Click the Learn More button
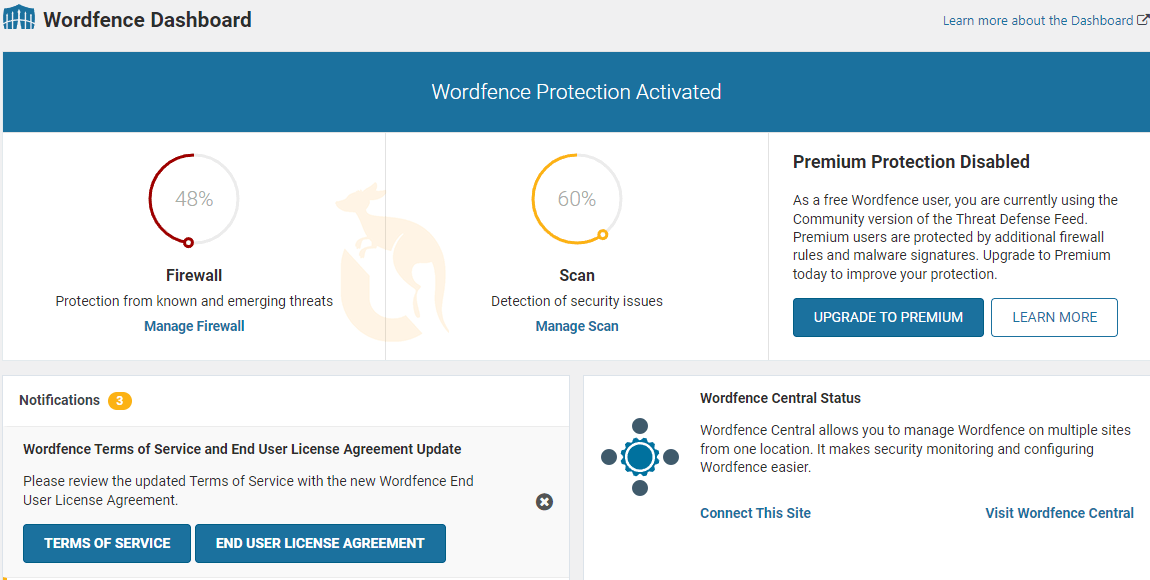This screenshot has width=1150, height=580. tap(1054, 317)
